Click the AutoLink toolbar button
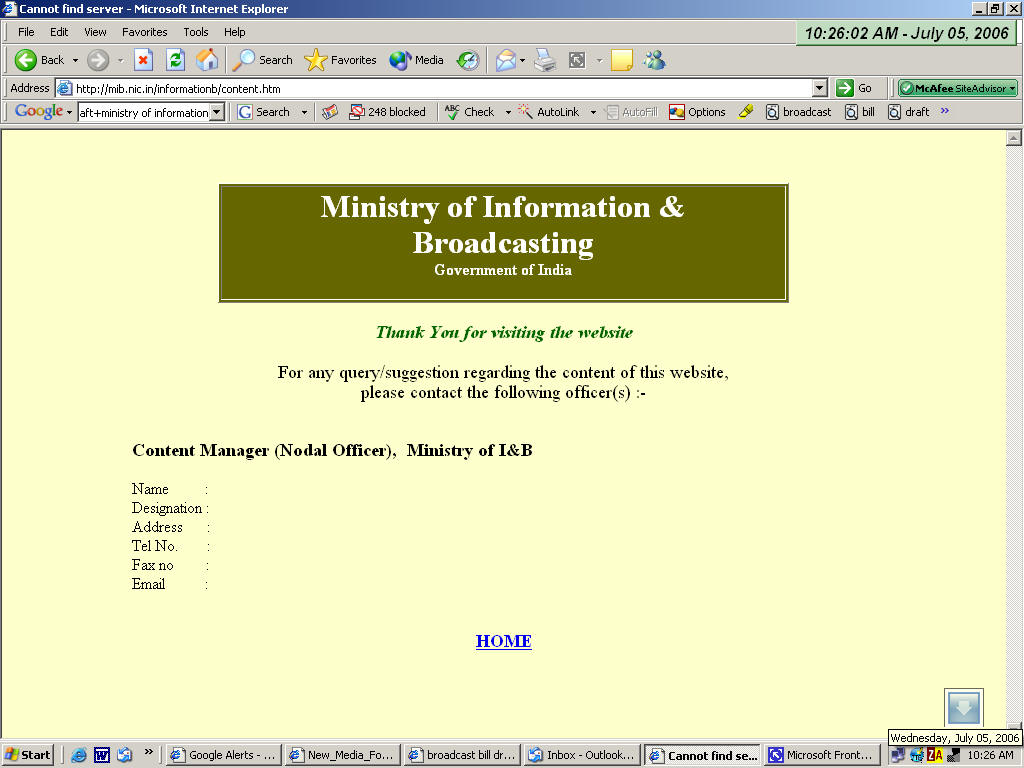Viewport: 1024px width, 768px height. tap(549, 112)
